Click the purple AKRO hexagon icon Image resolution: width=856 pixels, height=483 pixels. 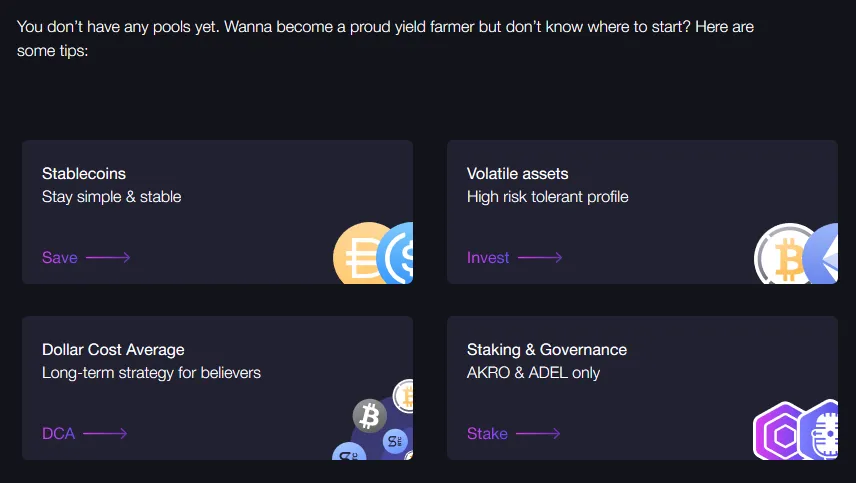click(779, 431)
